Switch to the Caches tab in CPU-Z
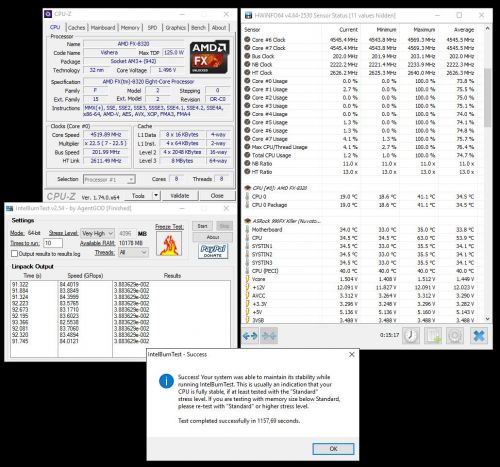 (x=76, y=28)
